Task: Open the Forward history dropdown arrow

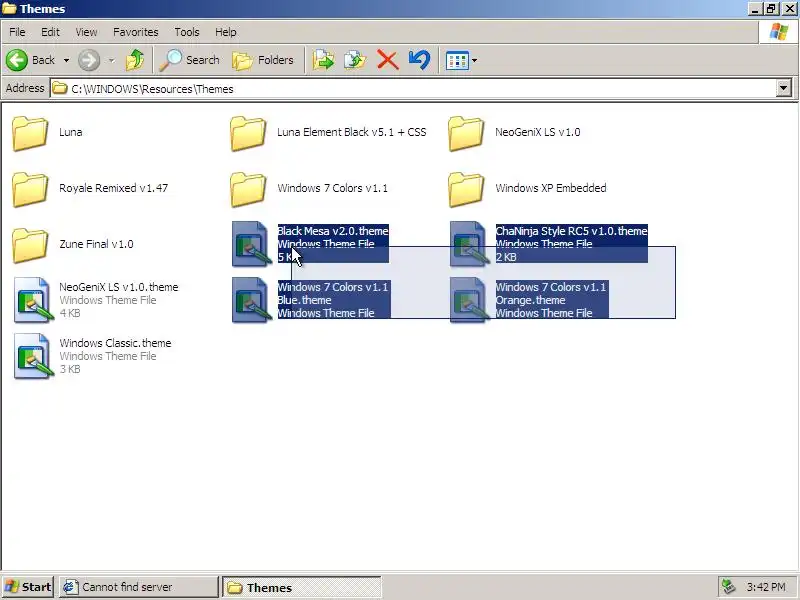Action: (111, 61)
